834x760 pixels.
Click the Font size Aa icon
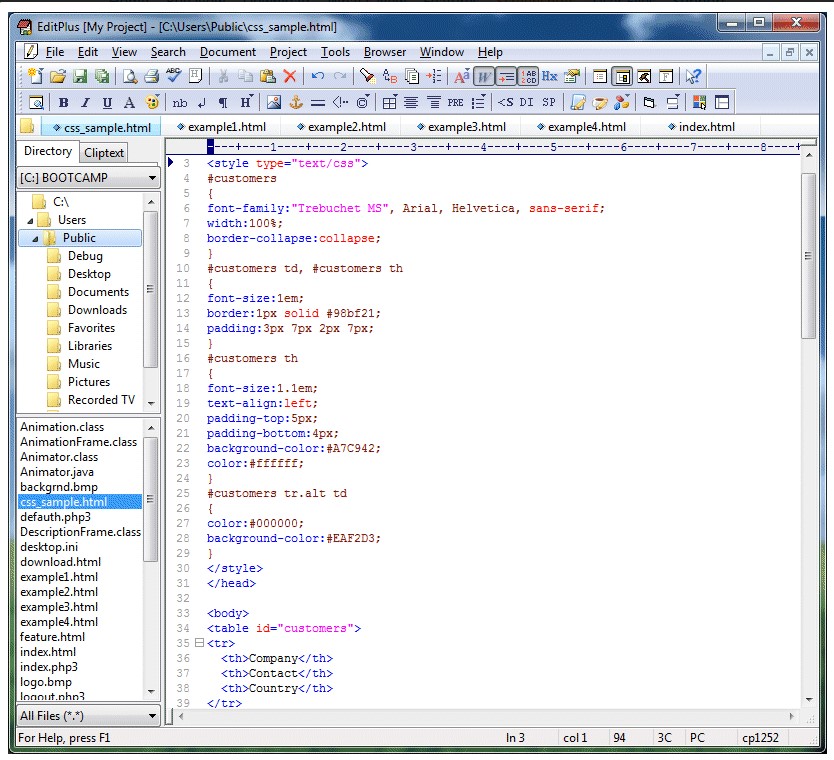tap(461, 76)
